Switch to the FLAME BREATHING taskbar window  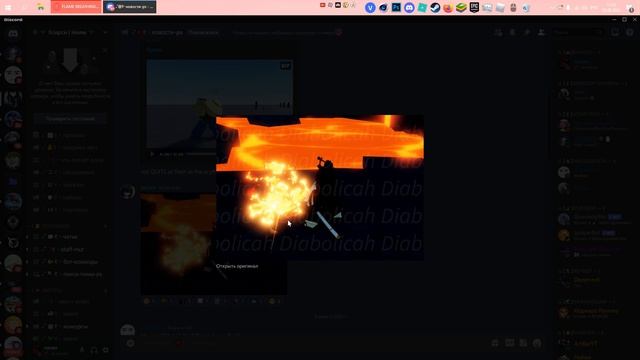[x=76, y=7]
